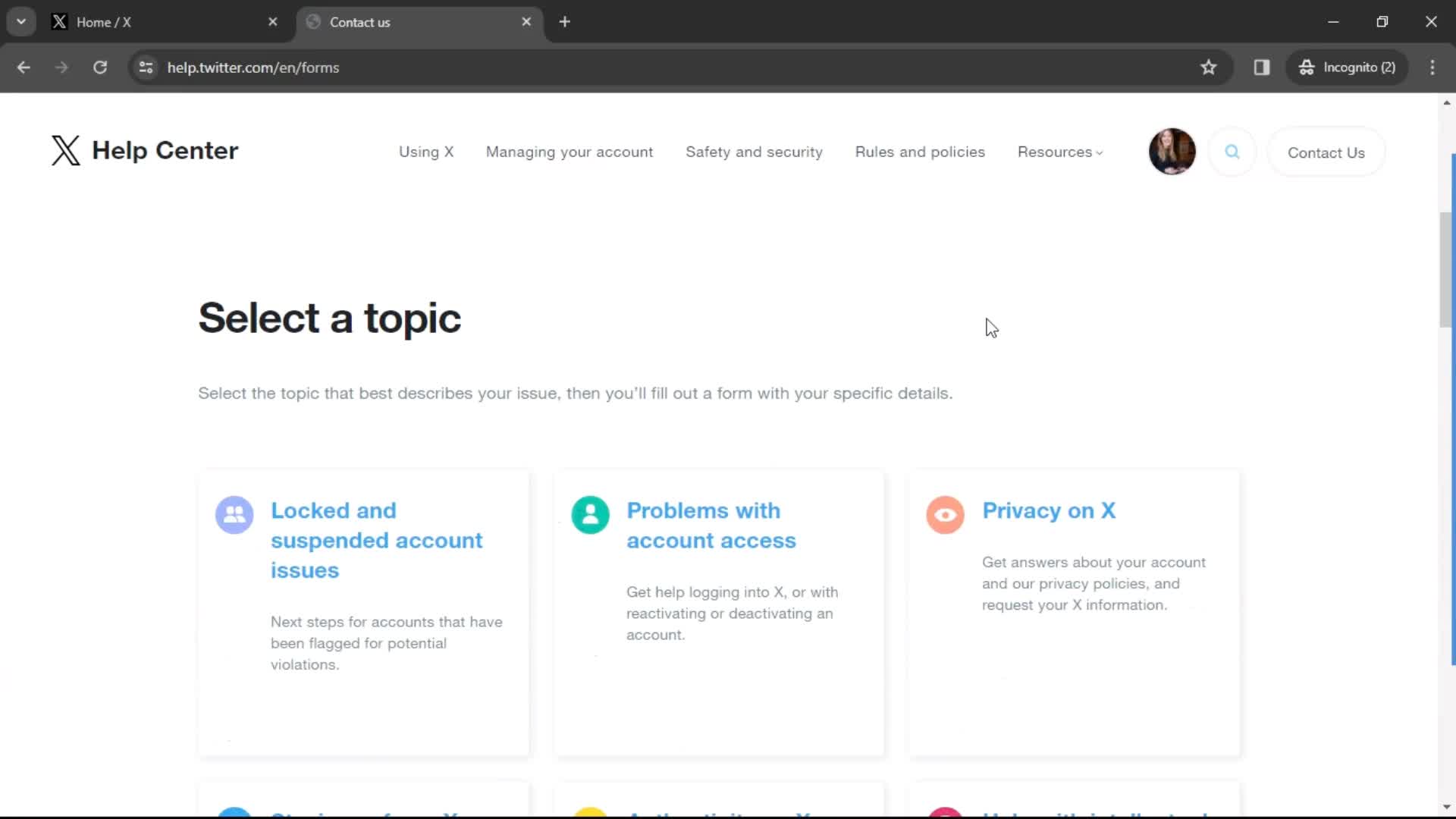Open Managing your account menu item

pyautogui.click(x=570, y=152)
